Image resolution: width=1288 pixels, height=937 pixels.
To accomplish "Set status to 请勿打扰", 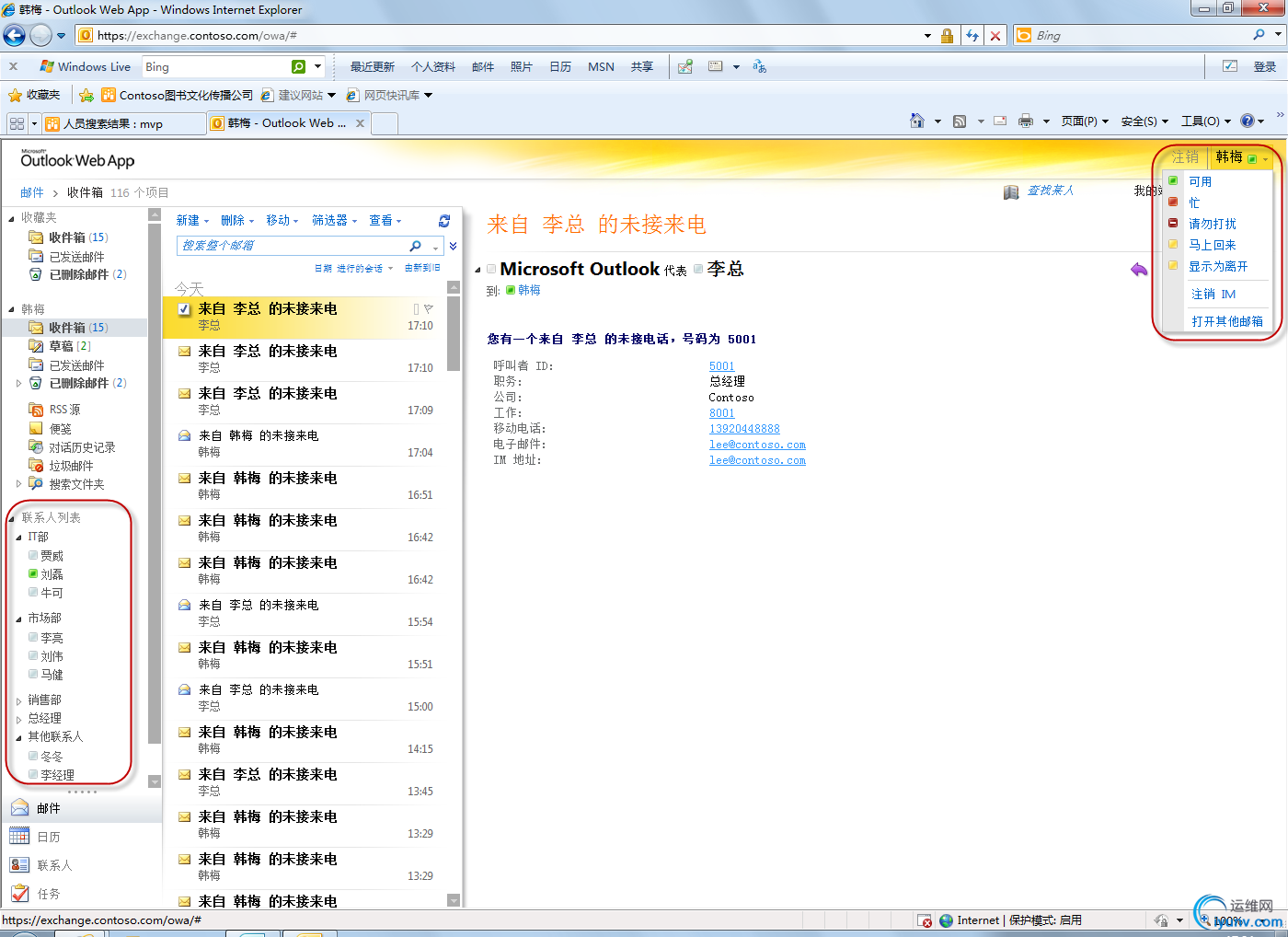I will (x=1212, y=224).
